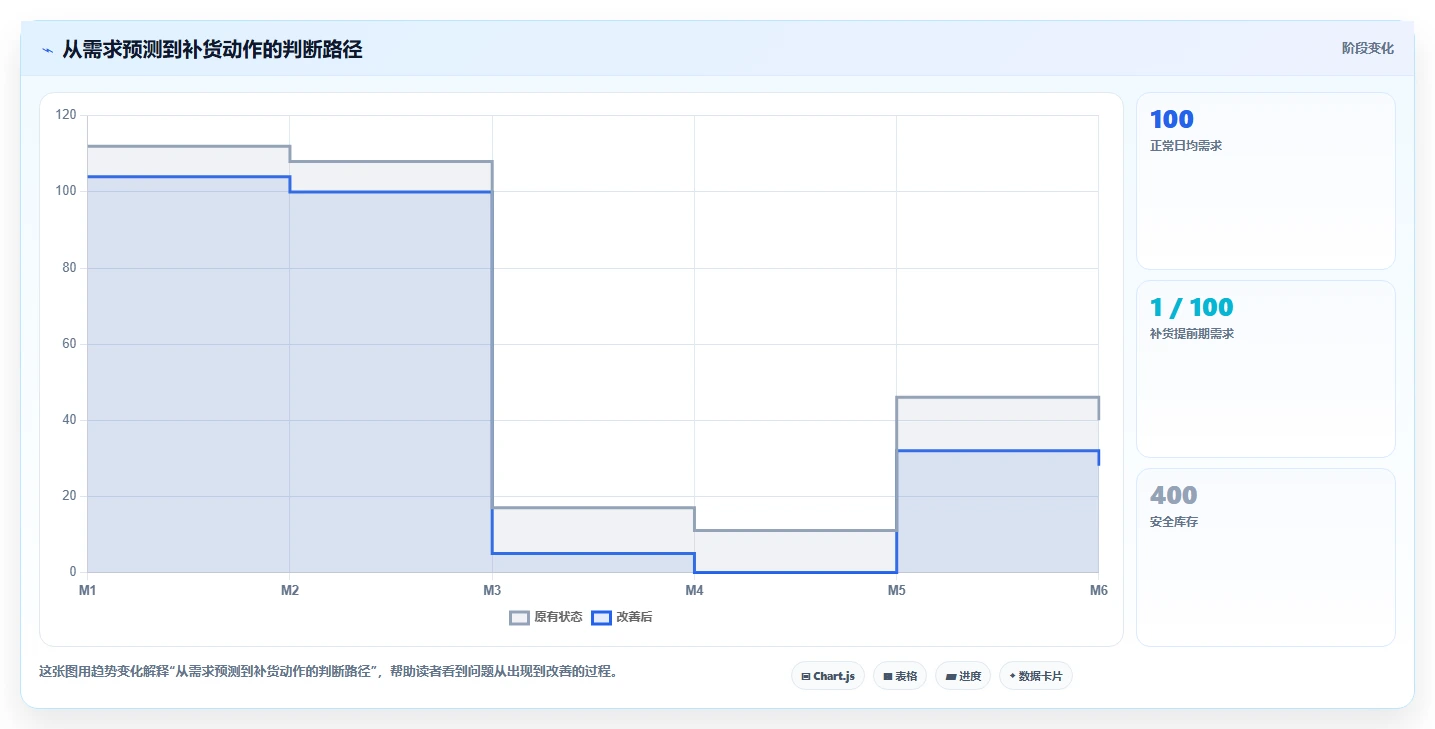Select the 补货提前期需求 card showing 1 / 100
This screenshot has height=729, width=1435.
click(x=1265, y=369)
